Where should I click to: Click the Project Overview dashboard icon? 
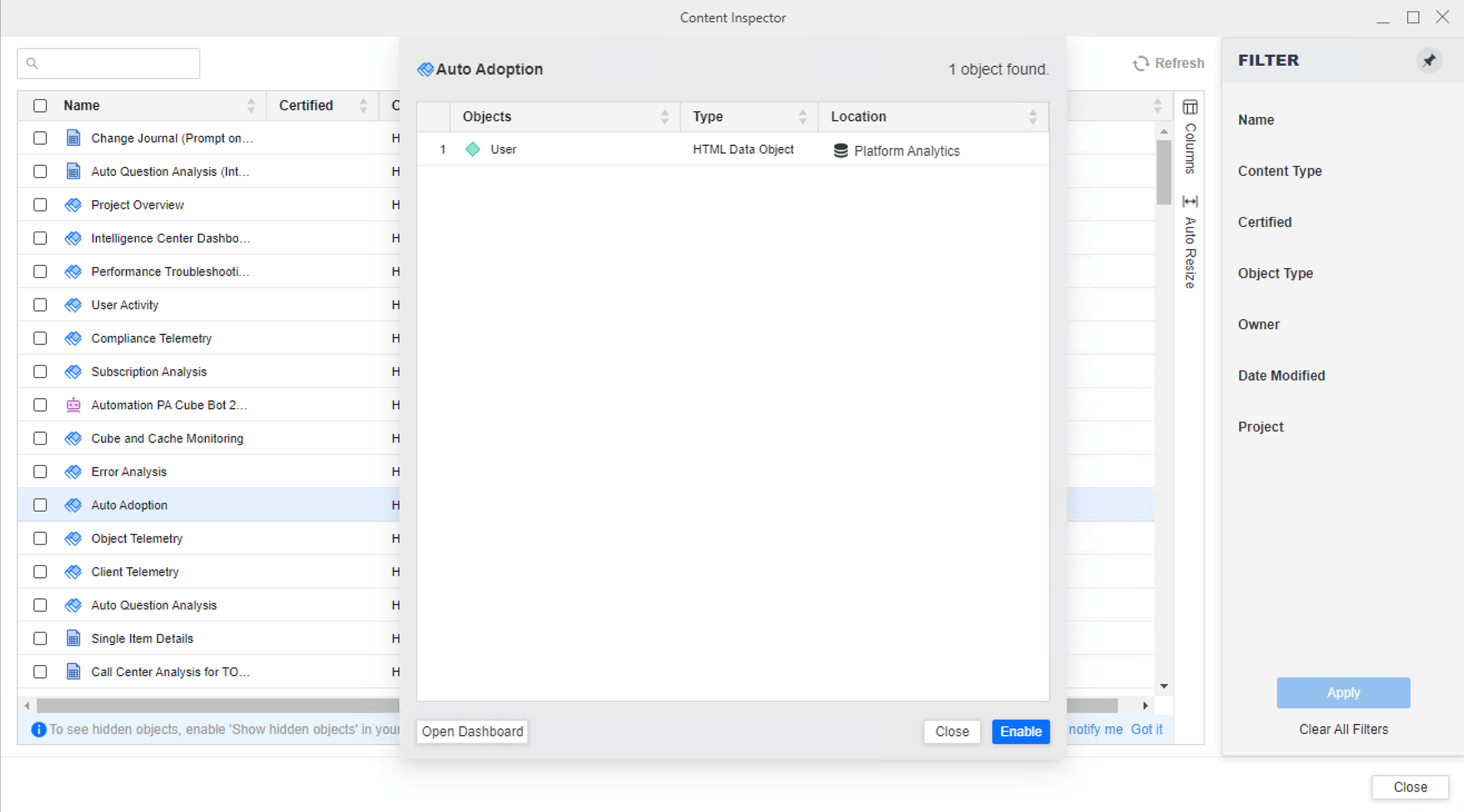tap(73, 205)
